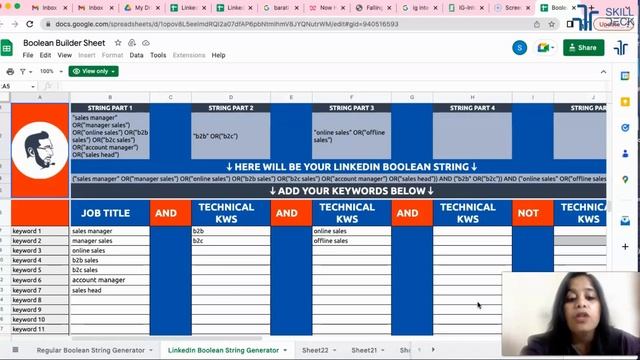
Task: Select the String Part 2 output cell
Action: [231, 136]
